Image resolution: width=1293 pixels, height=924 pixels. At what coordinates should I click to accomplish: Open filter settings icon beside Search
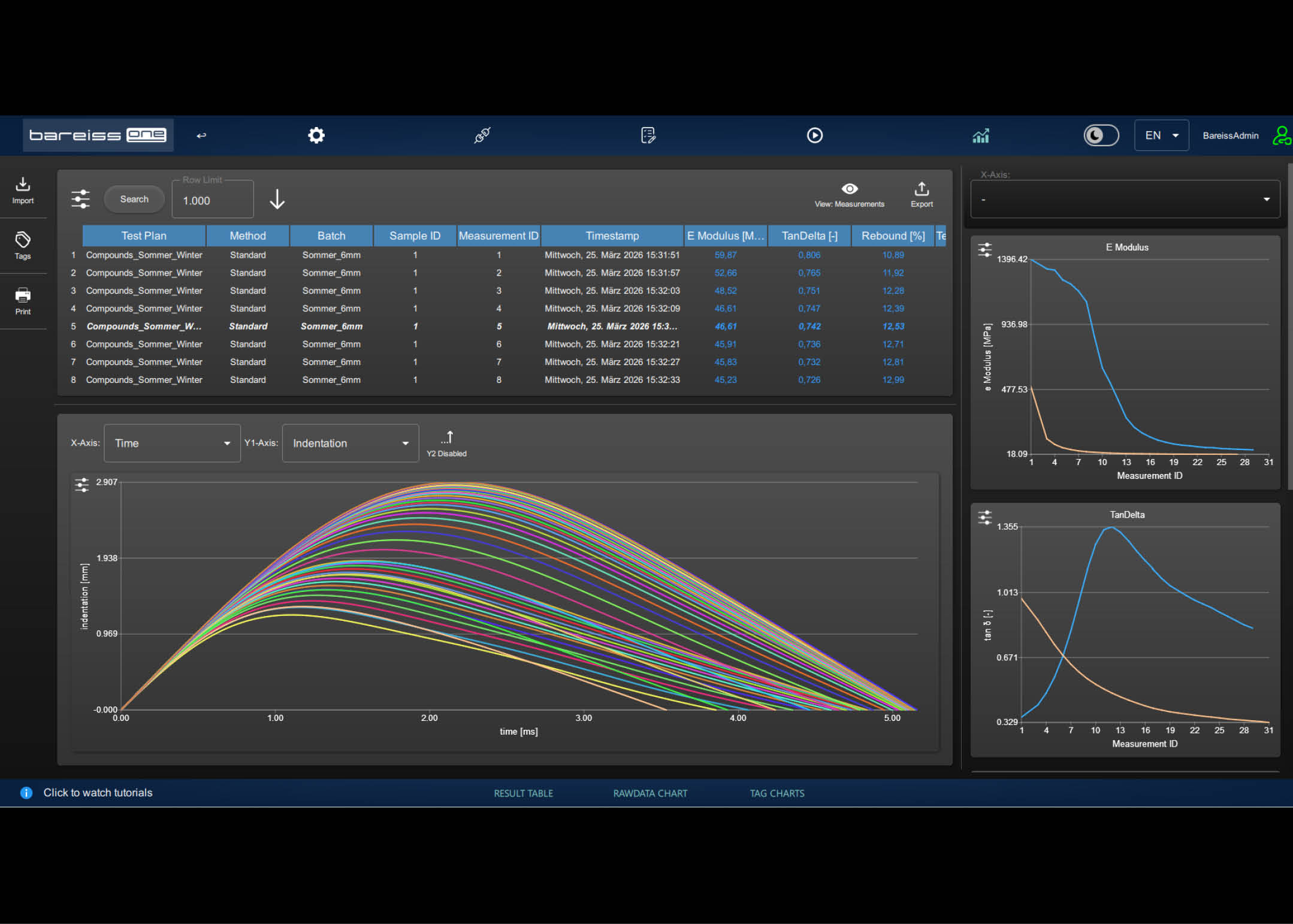click(x=80, y=199)
